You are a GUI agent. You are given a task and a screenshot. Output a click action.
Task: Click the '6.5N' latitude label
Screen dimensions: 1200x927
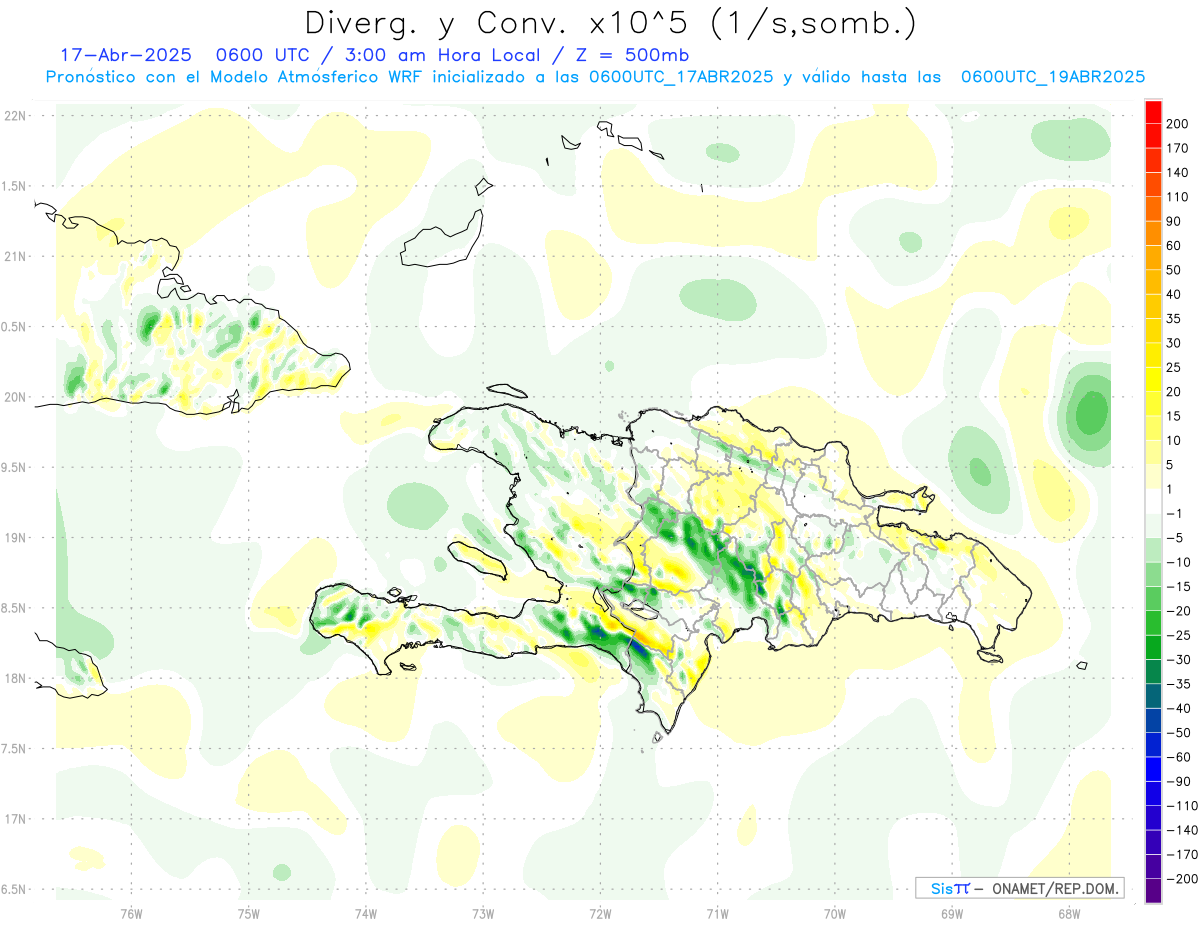click(15, 889)
